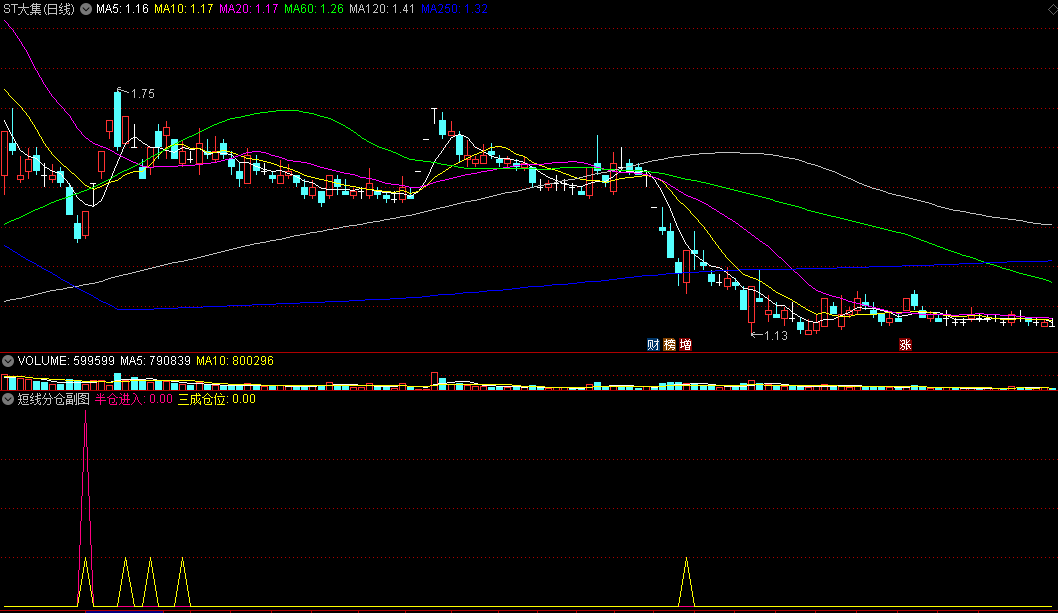Screen dimensions: 1058x613
Task: Click the 财 info marker icon
Action: pyautogui.click(x=652, y=345)
